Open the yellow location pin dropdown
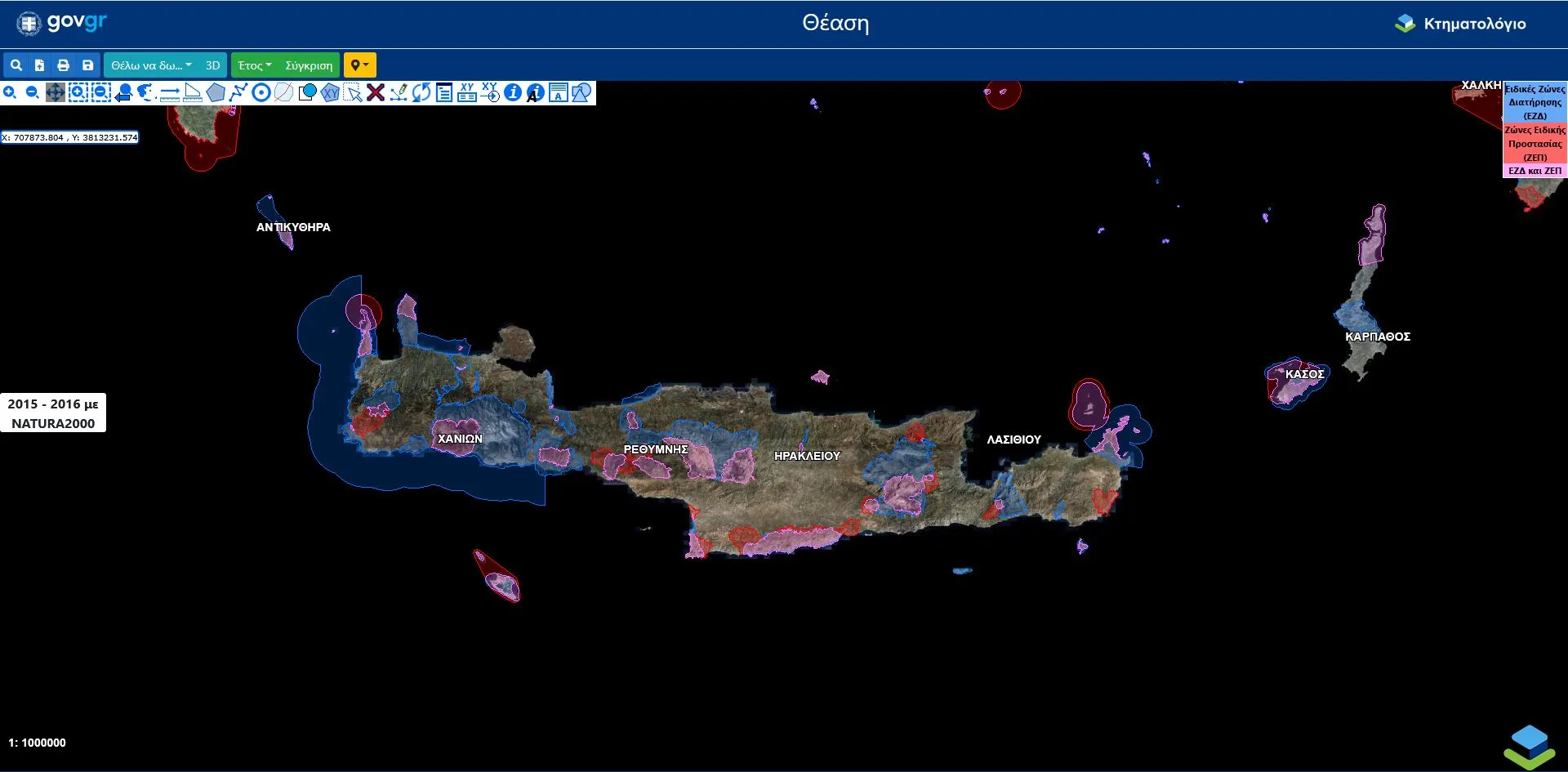Image resolution: width=1568 pixels, height=772 pixels. pyautogui.click(x=359, y=65)
